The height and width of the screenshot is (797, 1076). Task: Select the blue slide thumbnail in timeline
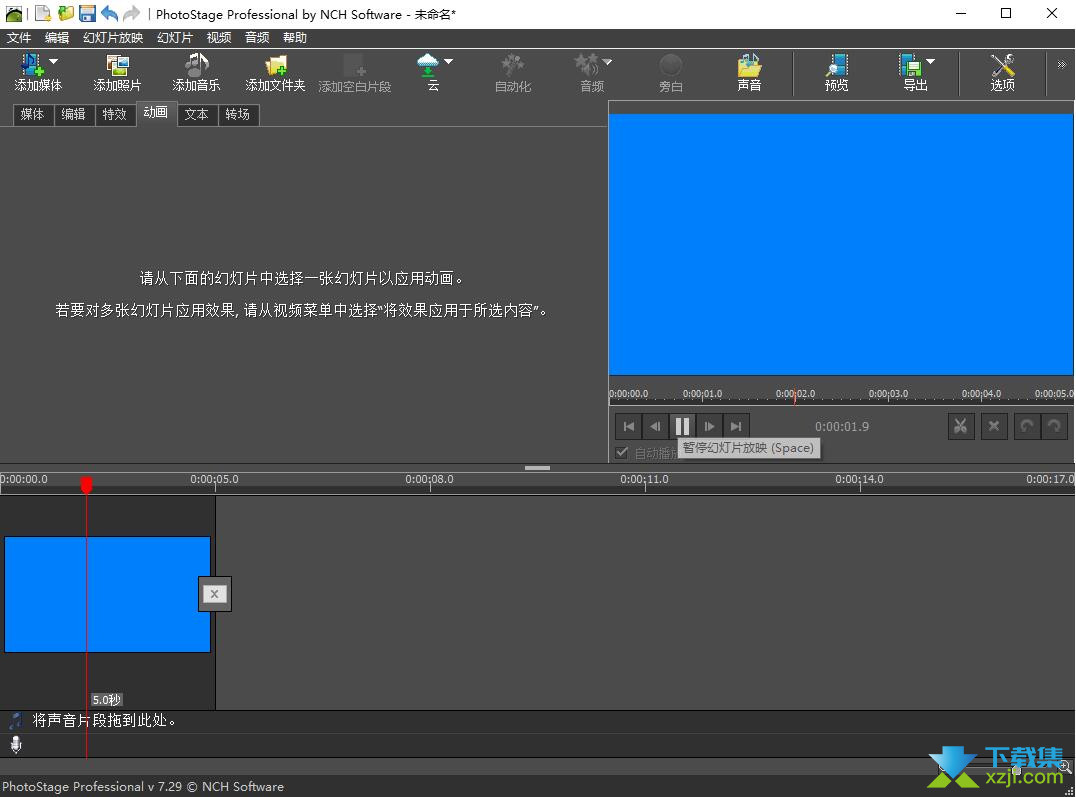tap(107, 594)
